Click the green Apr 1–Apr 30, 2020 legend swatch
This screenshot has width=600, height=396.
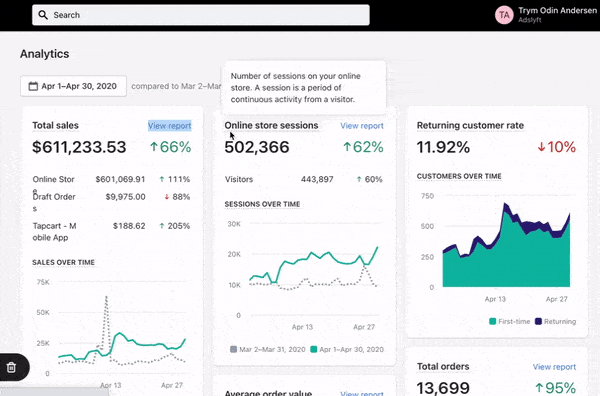[x=314, y=349]
